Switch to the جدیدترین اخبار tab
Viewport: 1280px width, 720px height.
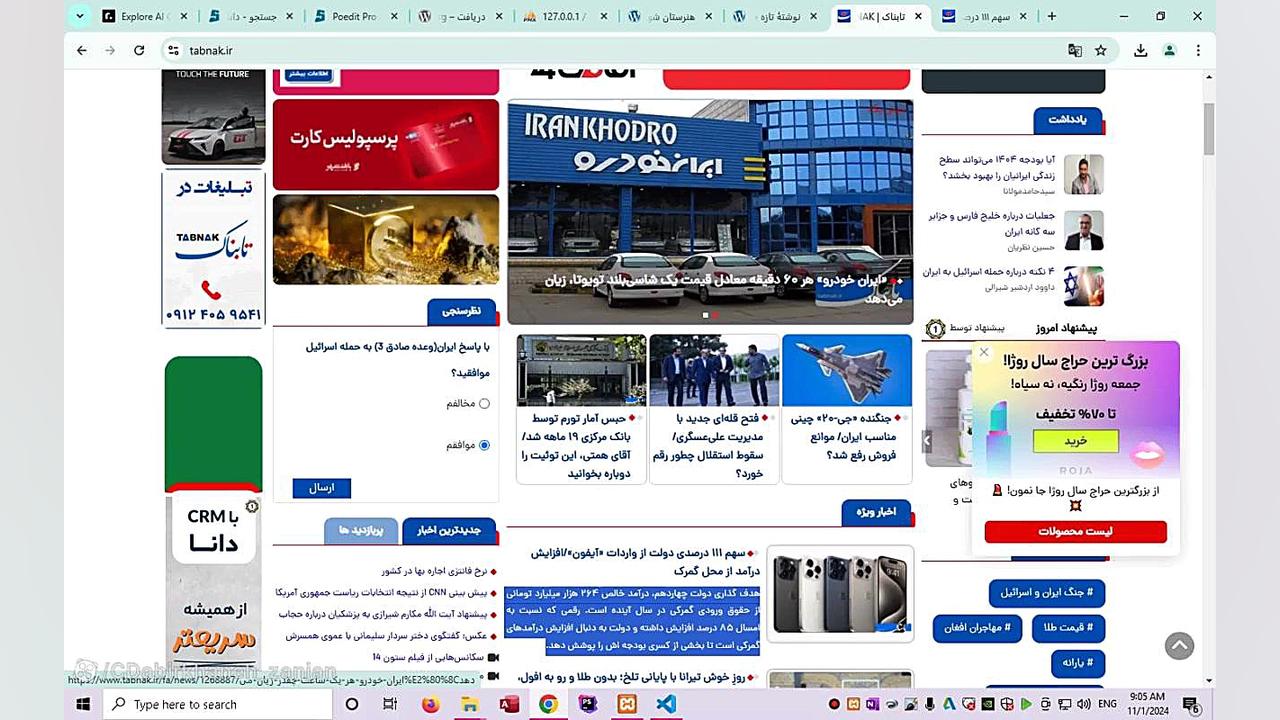tap(449, 530)
